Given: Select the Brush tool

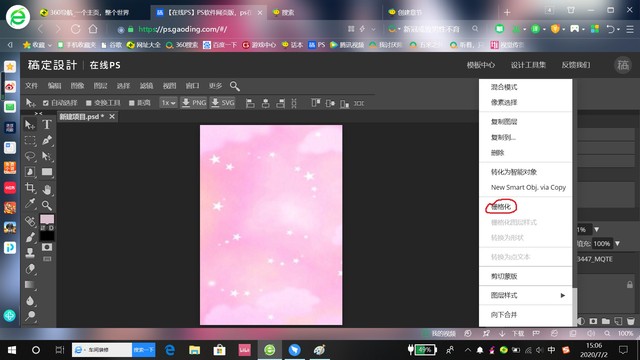Looking at the screenshot, I should click(x=30, y=237).
